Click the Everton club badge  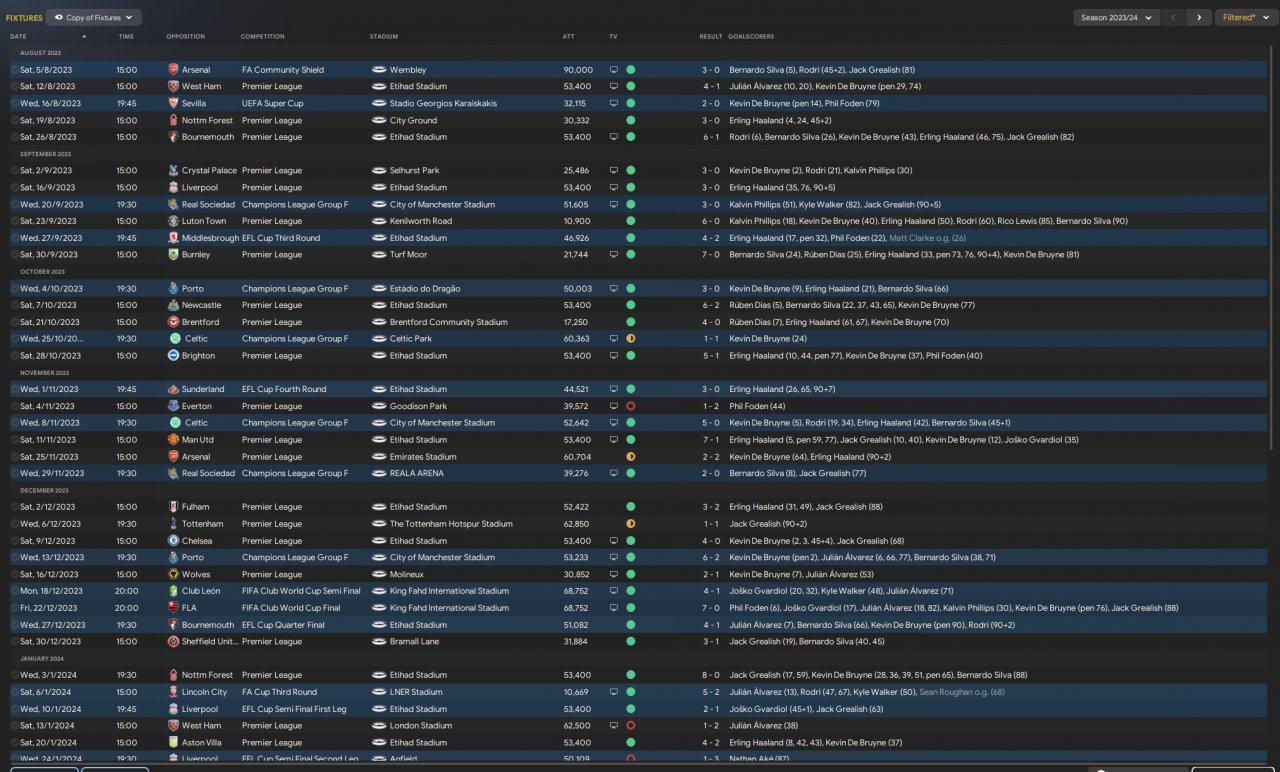click(174, 406)
